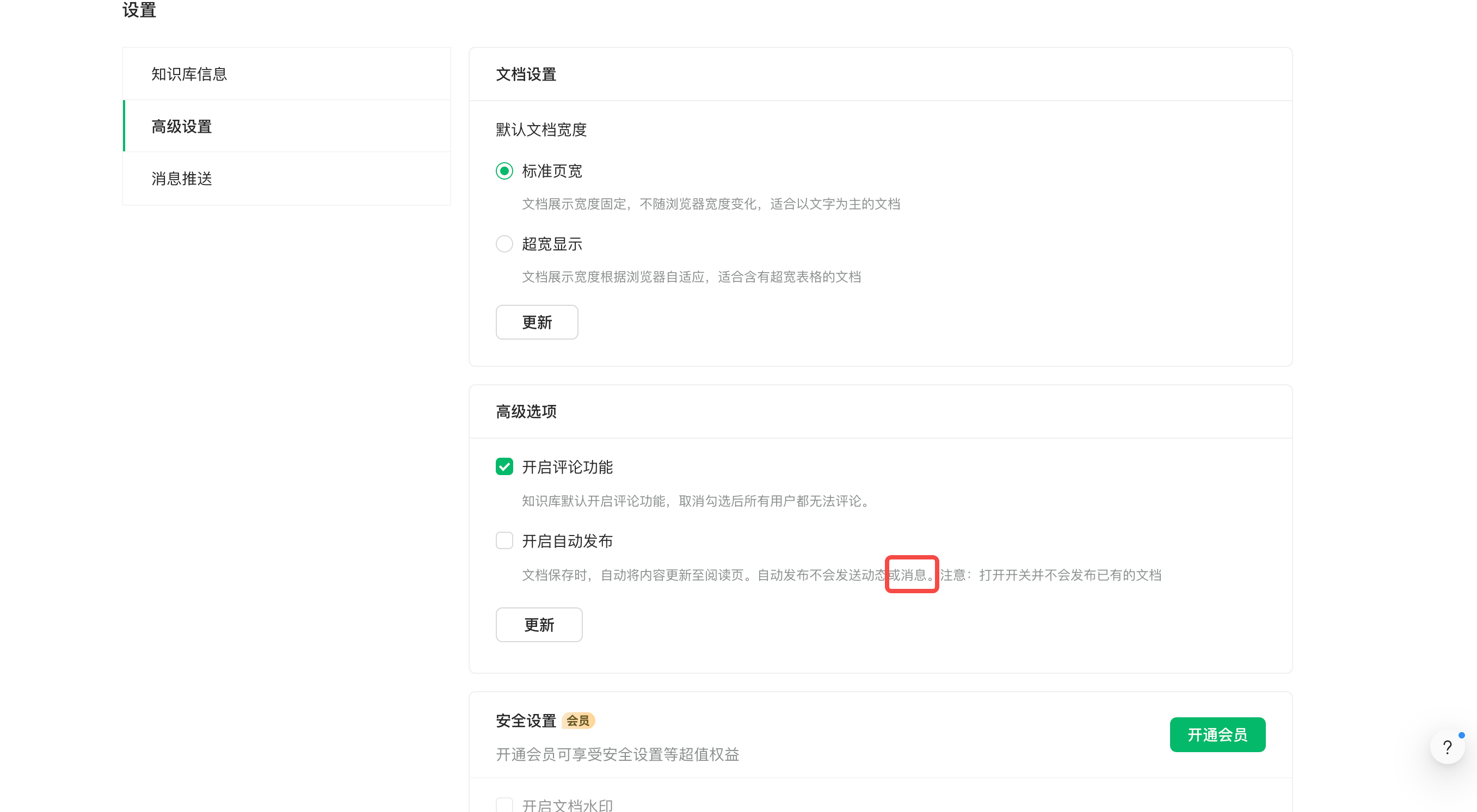
Task: Switch to the 高级设置 tab
Action: click(x=182, y=126)
